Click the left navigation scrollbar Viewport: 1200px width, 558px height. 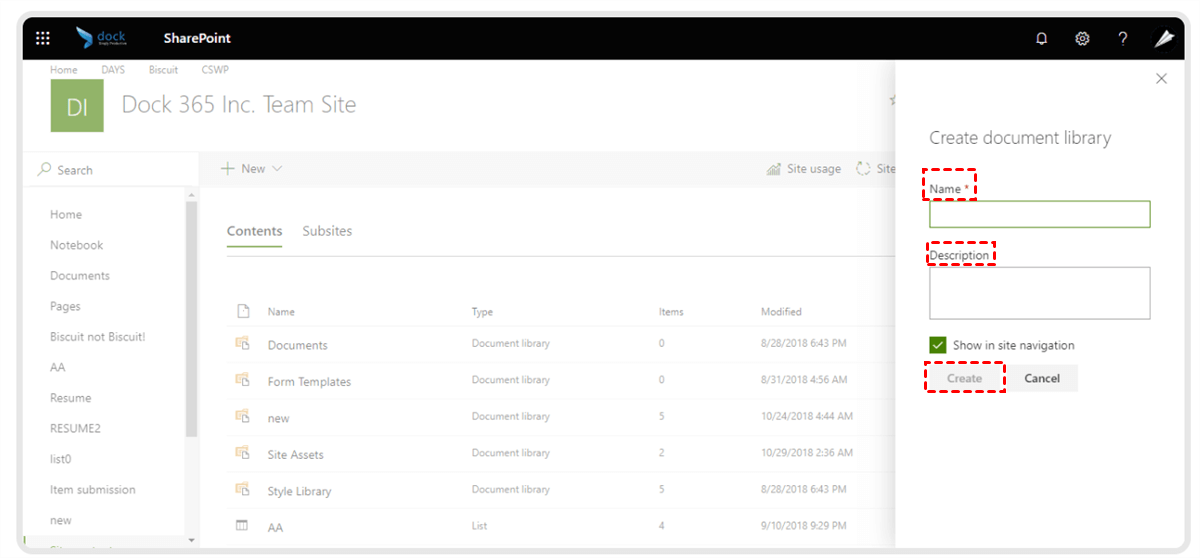coord(191,320)
